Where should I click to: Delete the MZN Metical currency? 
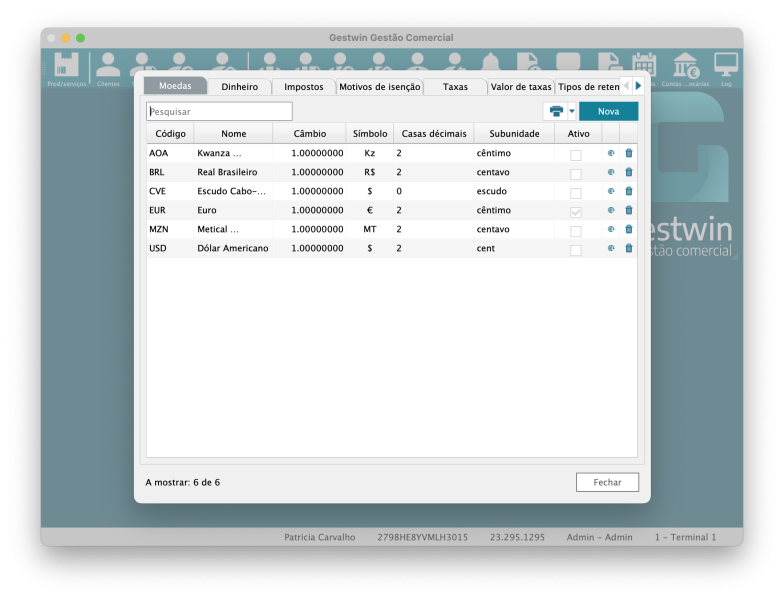[x=629, y=229]
